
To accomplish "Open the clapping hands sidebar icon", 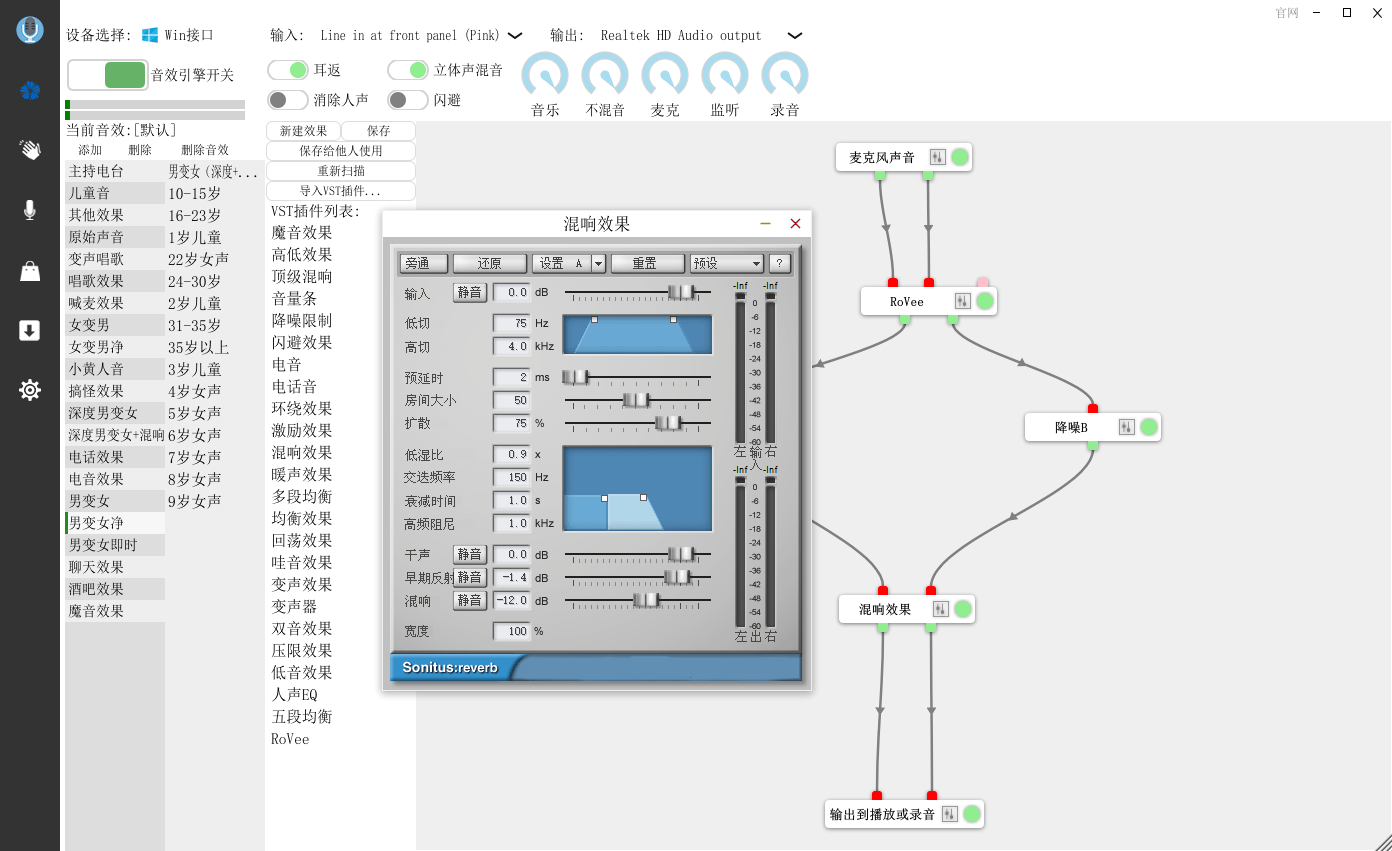I will coord(30,150).
